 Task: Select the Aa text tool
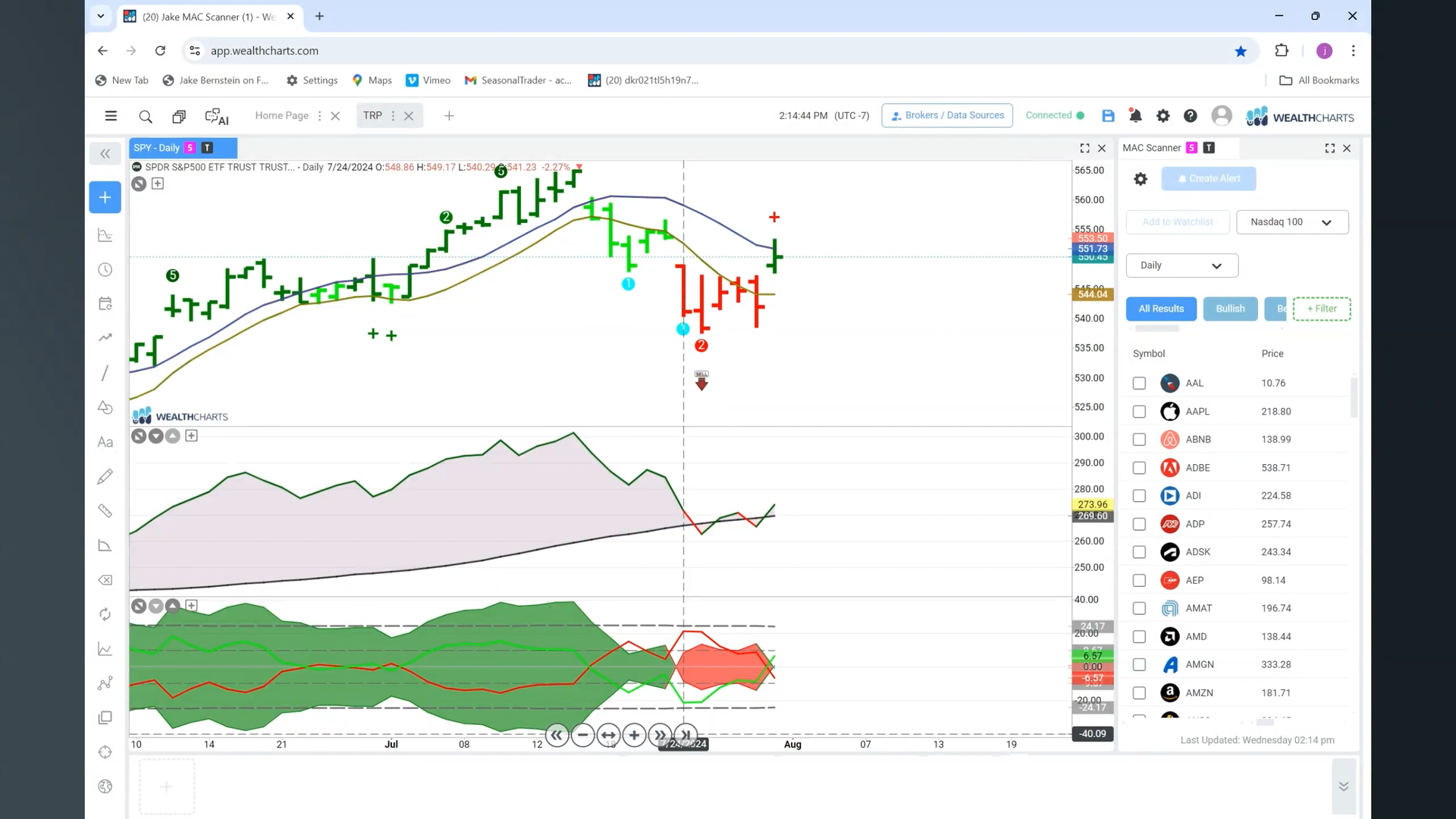tap(105, 442)
